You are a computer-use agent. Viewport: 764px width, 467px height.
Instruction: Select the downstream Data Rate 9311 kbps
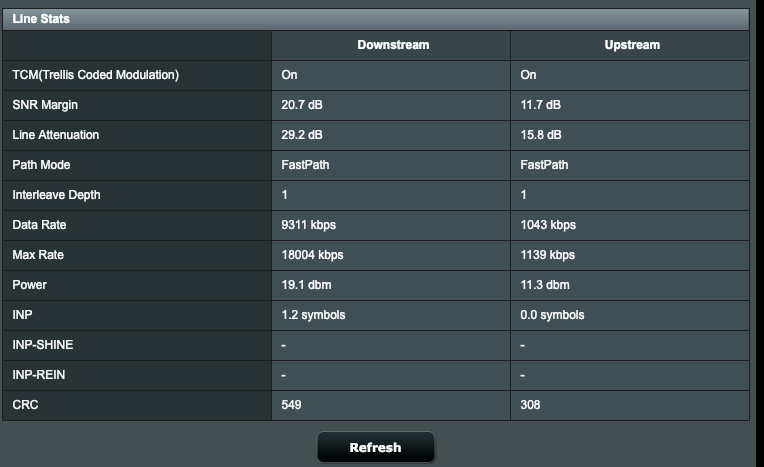tap(308, 225)
